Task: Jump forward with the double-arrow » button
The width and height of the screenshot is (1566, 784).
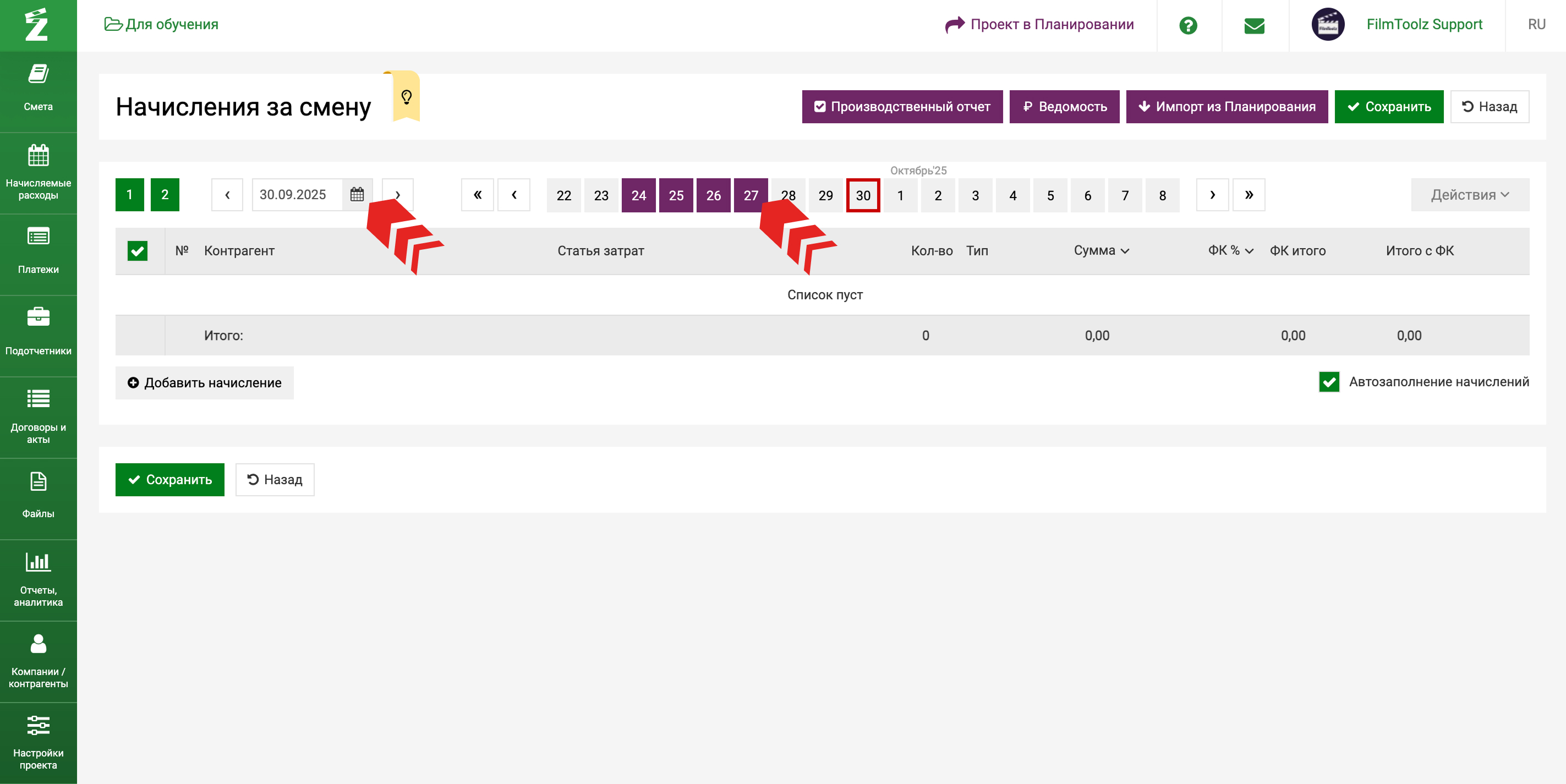Action: 1249,194
